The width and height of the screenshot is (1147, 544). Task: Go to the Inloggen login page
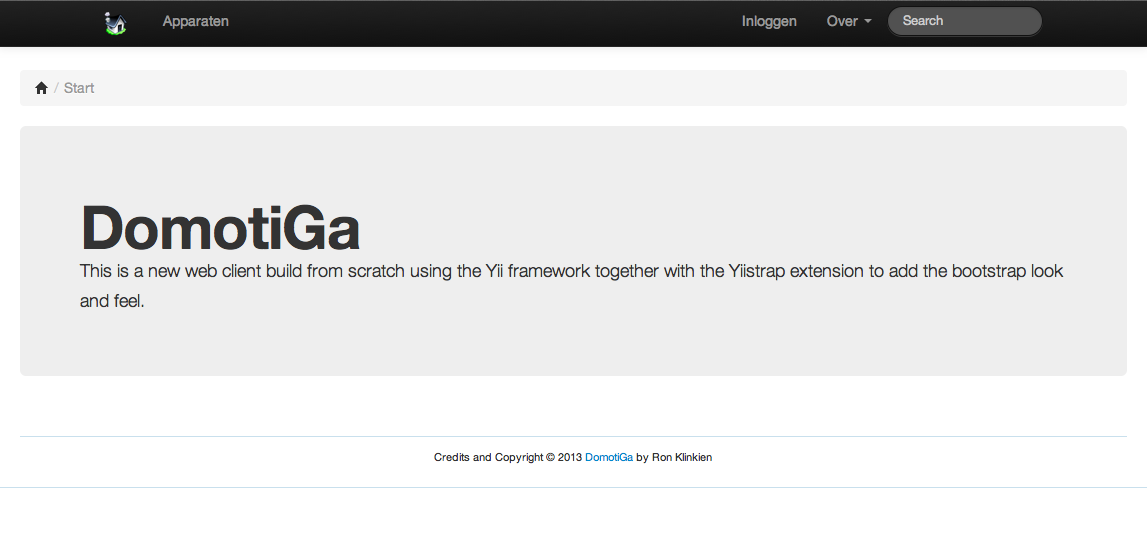pyautogui.click(x=769, y=21)
